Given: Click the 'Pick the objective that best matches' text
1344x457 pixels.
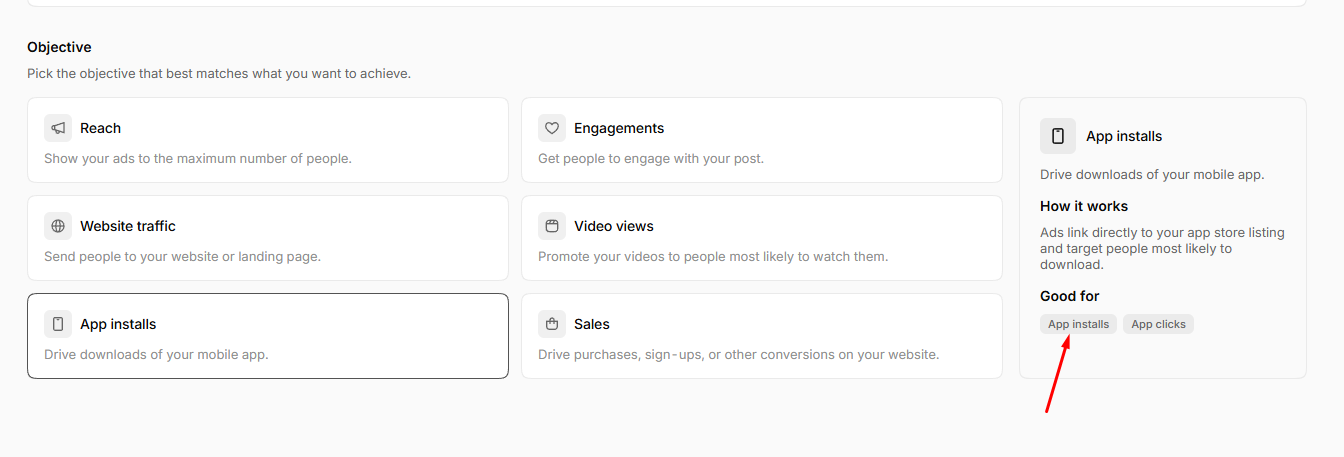Looking at the screenshot, I should click(x=219, y=73).
